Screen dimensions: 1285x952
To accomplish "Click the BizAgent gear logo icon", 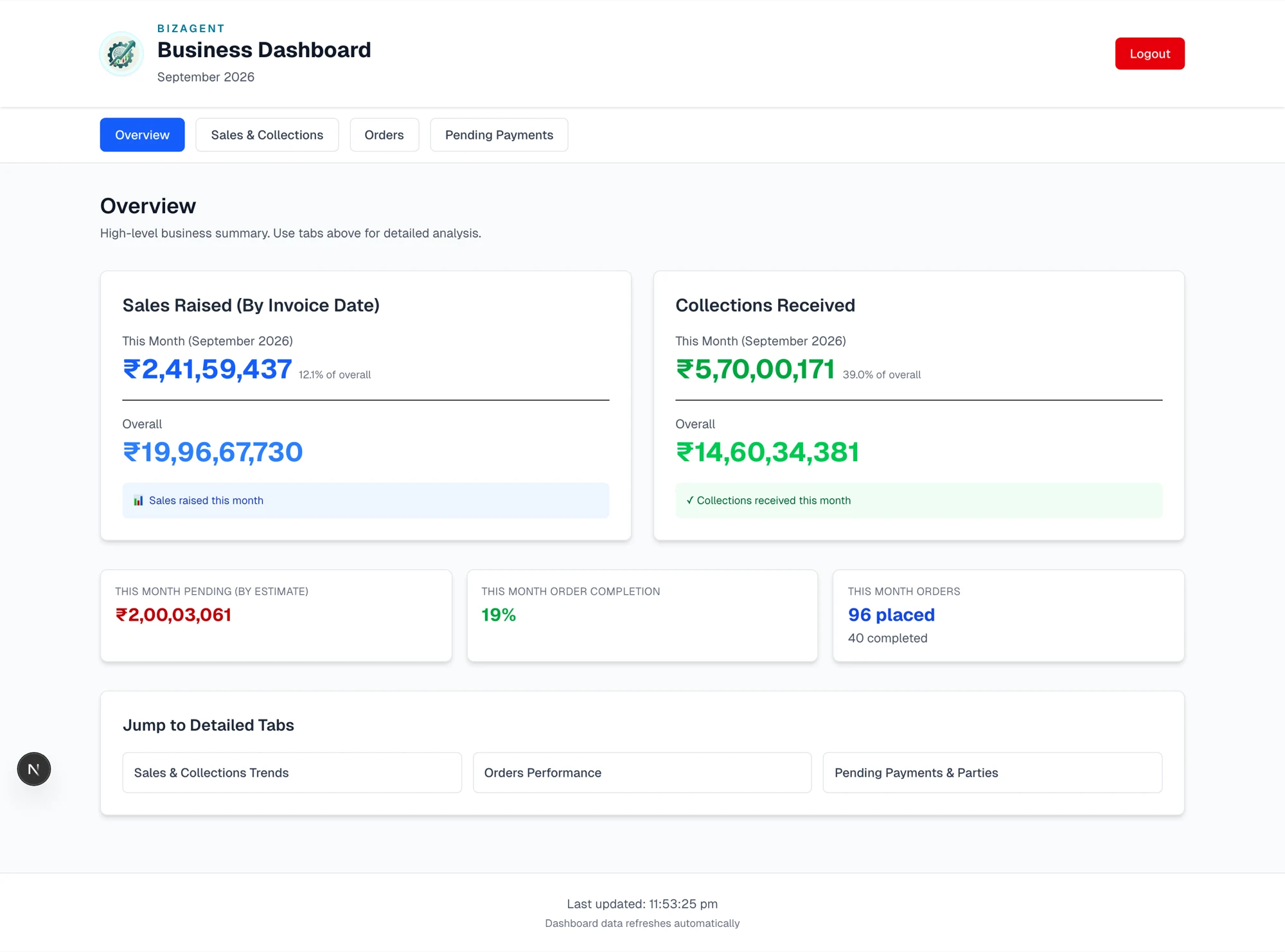I will tap(121, 54).
